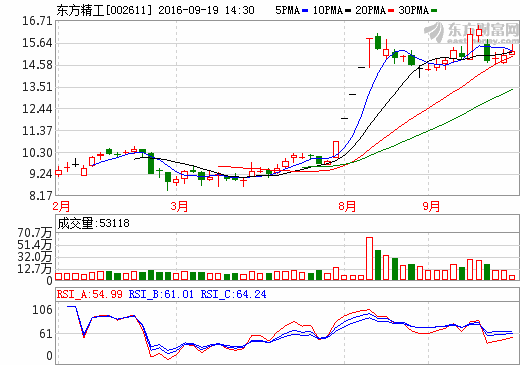Click the 13.51 price axis label
520x365 pixels.
[x=37, y=87]
